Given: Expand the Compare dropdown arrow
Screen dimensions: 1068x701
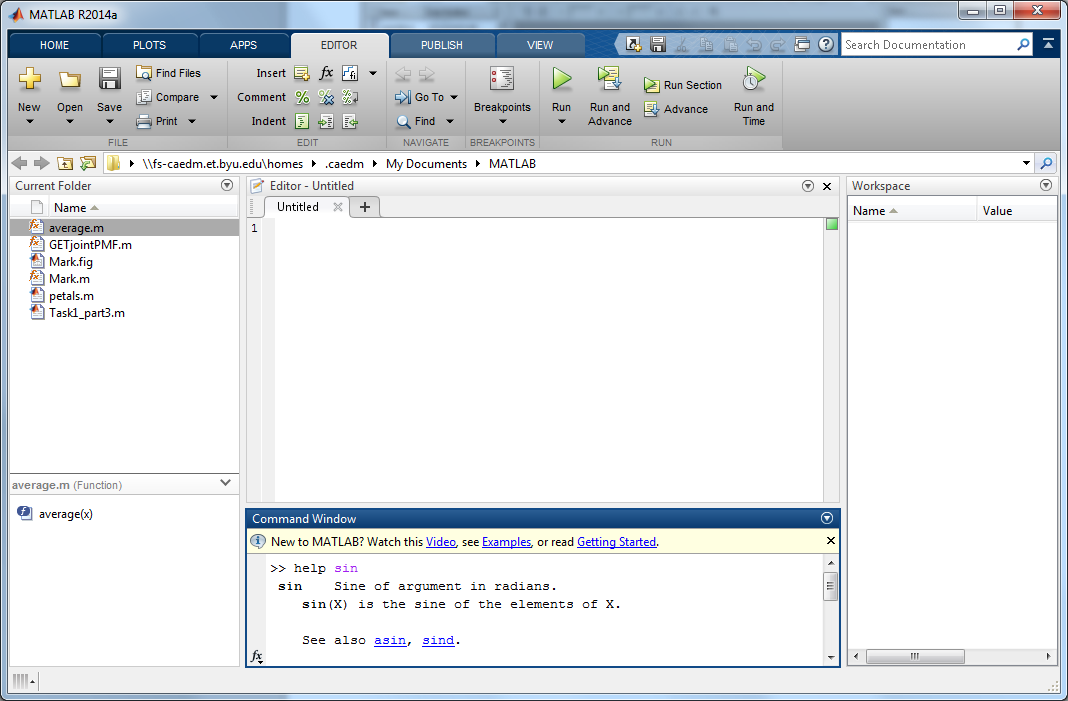Looking at the screenshot, I should [x=213, y=97].
